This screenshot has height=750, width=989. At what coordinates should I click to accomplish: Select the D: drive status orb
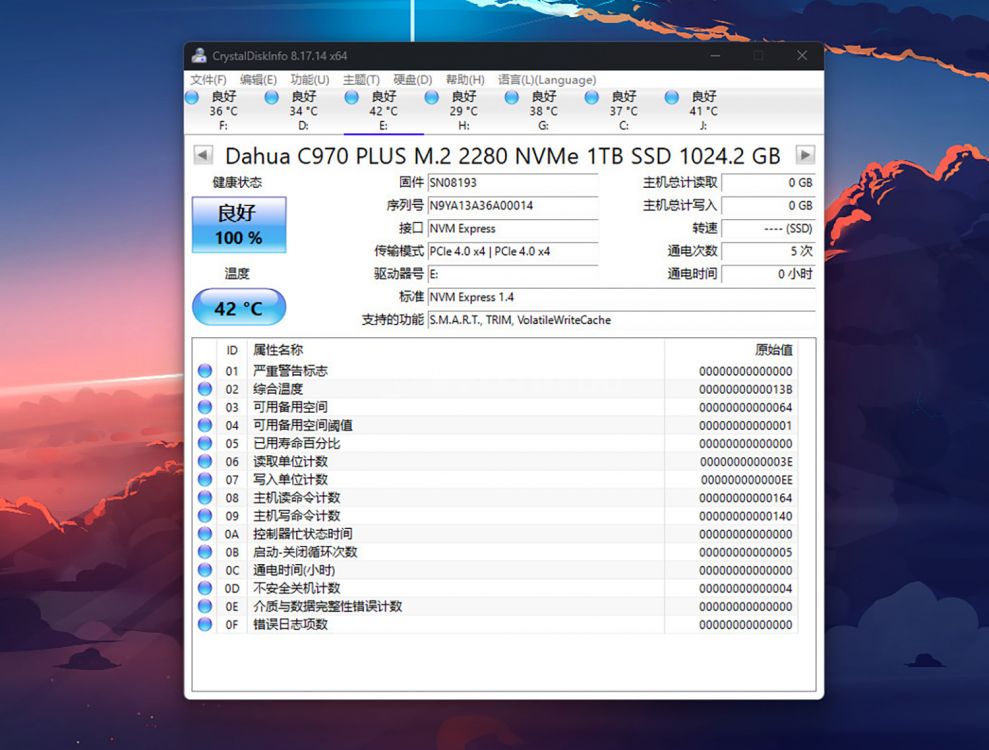[272, 97]
